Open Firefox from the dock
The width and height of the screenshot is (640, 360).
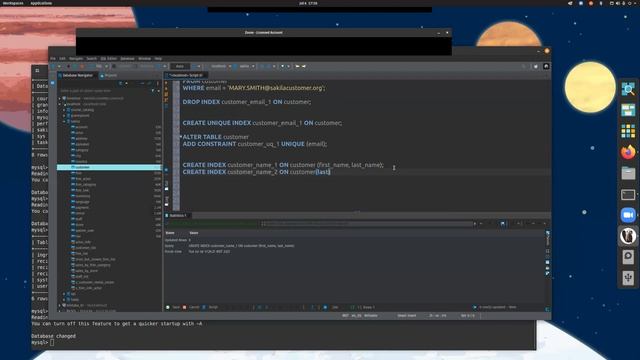tap(628, 152)
